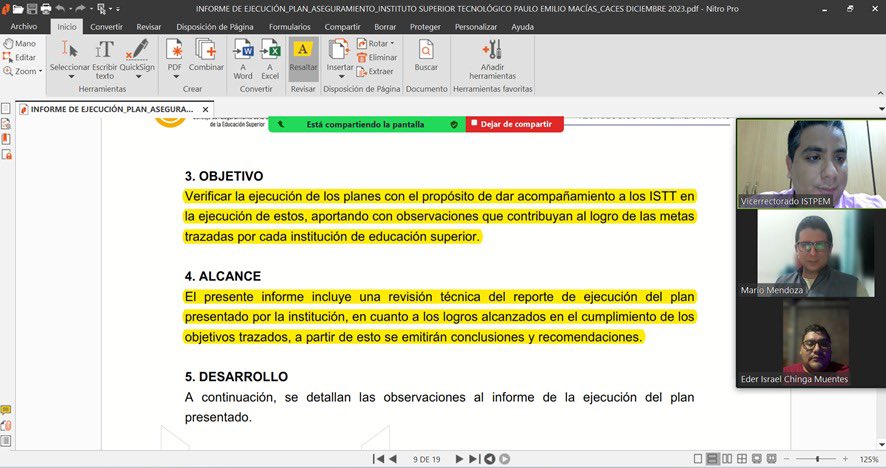This screenshot has width=886, height=468.
Task: Close the INFORME DE EJECUCIÓN document tab
Action: pos(206,109)
